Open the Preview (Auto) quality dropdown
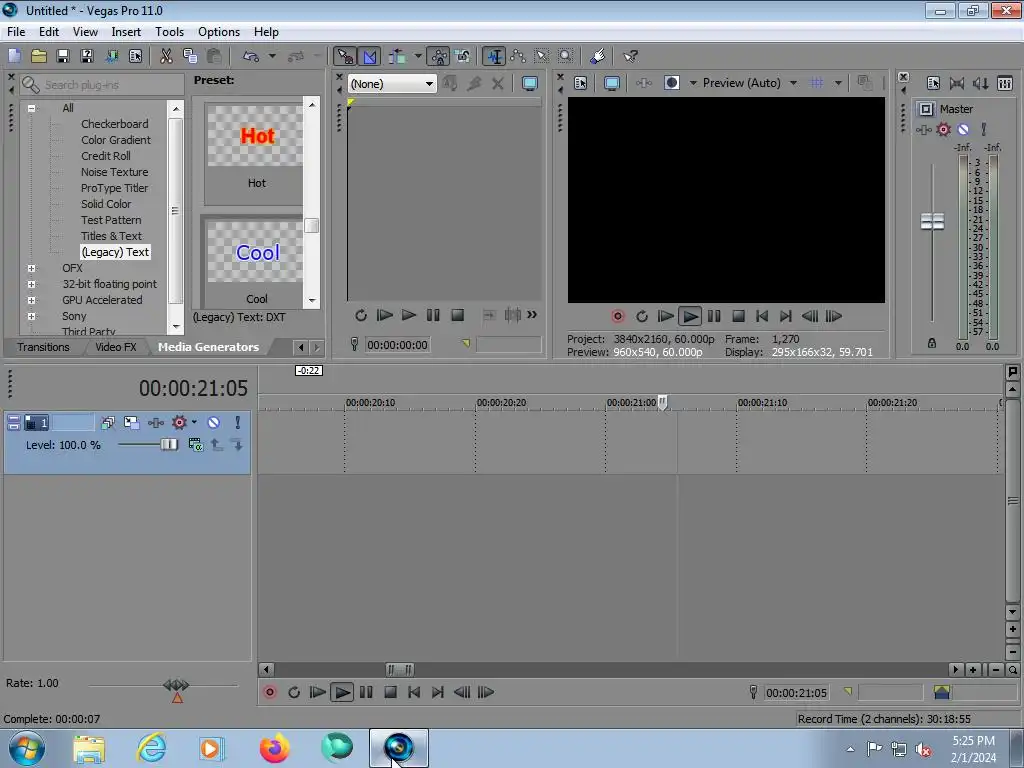 click(x=793, y=83)
